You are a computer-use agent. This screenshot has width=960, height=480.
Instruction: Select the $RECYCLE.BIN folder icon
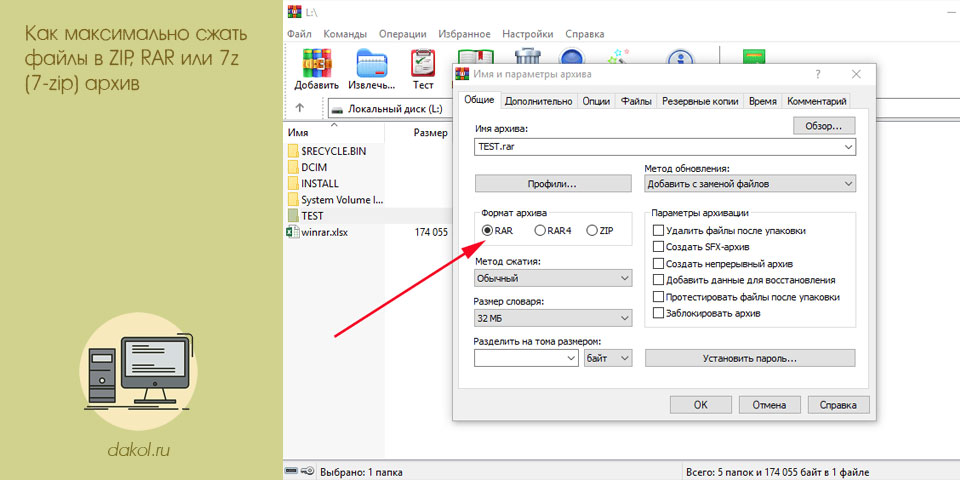click(x=293, y=151)
